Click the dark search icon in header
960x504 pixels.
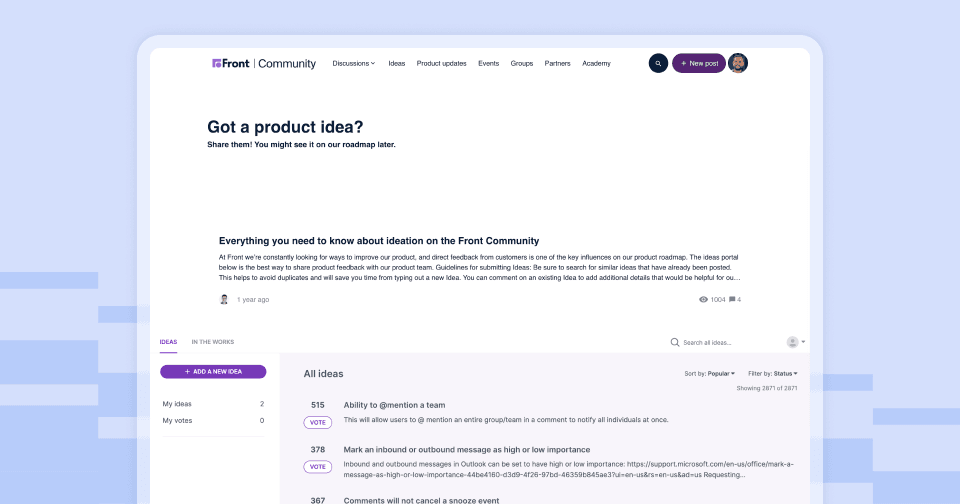coord(658,63)
